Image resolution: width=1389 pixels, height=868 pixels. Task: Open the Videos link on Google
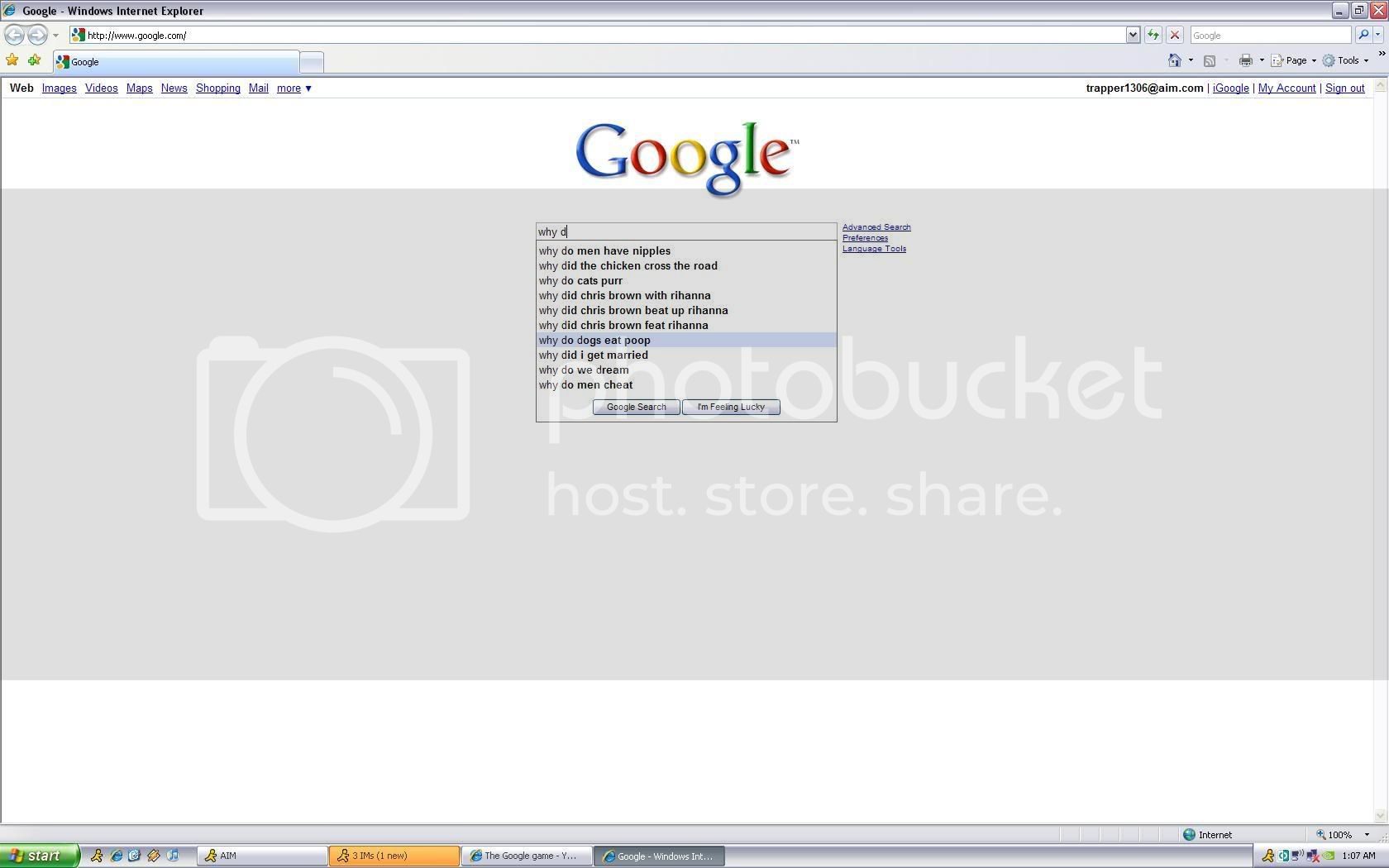[101, 88]
